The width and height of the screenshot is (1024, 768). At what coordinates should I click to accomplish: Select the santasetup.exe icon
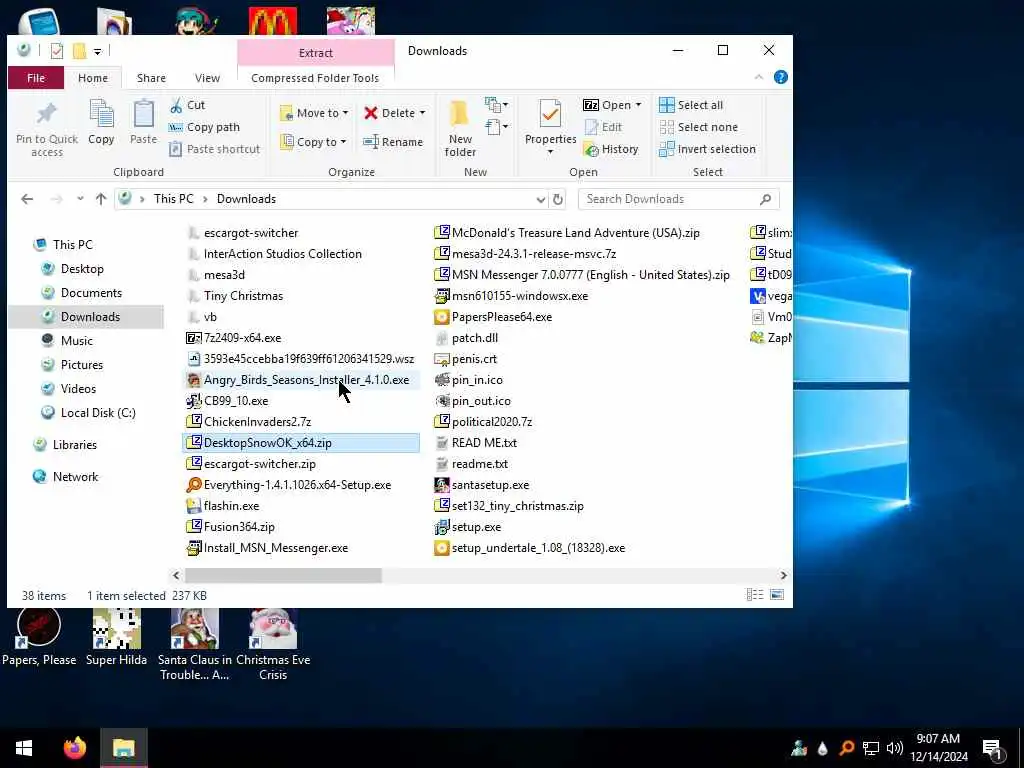442,485
